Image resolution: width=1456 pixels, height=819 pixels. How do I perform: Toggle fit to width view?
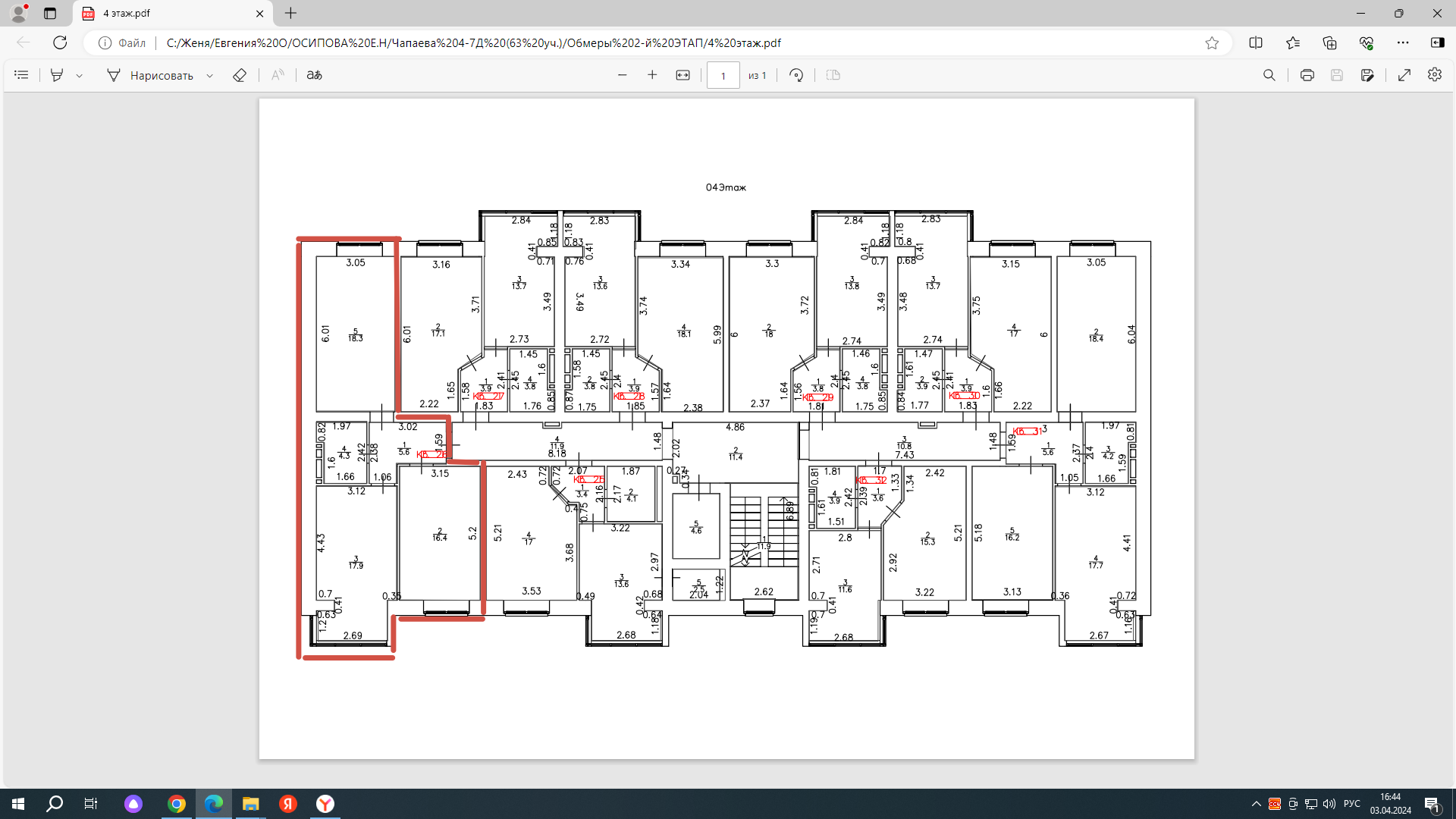(x=682, y=75)
